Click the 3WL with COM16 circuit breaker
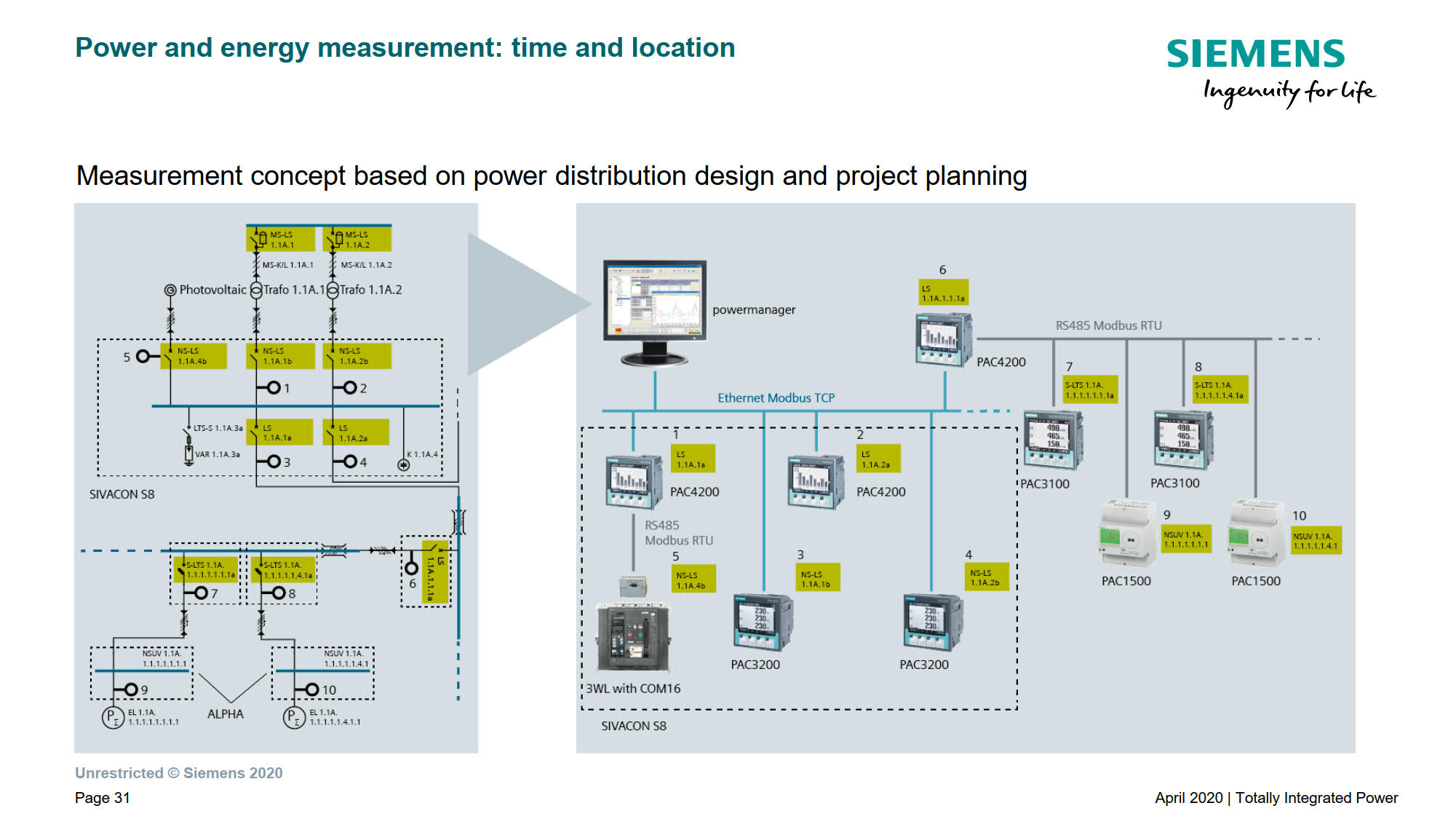 (x=632, y=636)
